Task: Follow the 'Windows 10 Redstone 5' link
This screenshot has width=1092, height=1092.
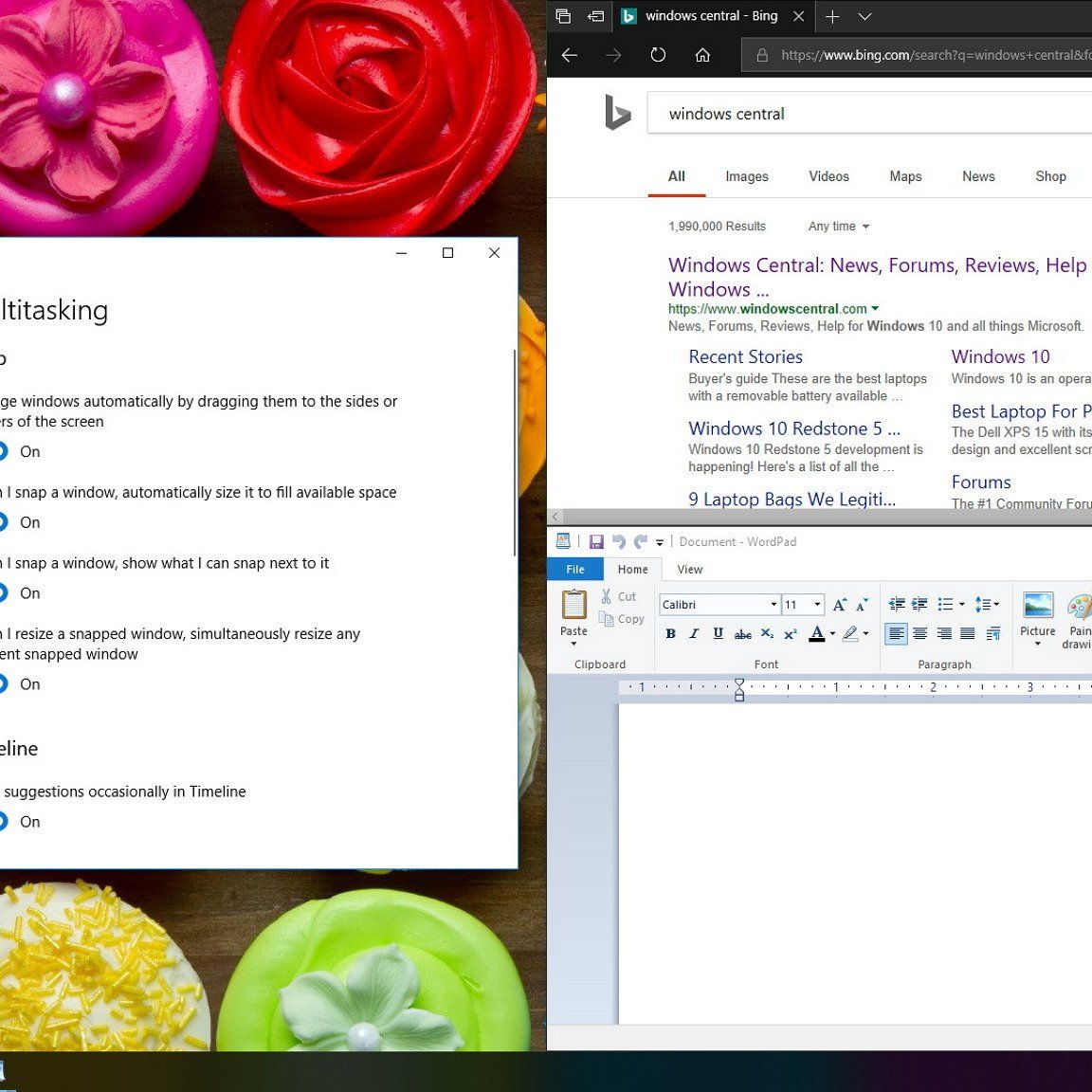Action: point(793,428)
